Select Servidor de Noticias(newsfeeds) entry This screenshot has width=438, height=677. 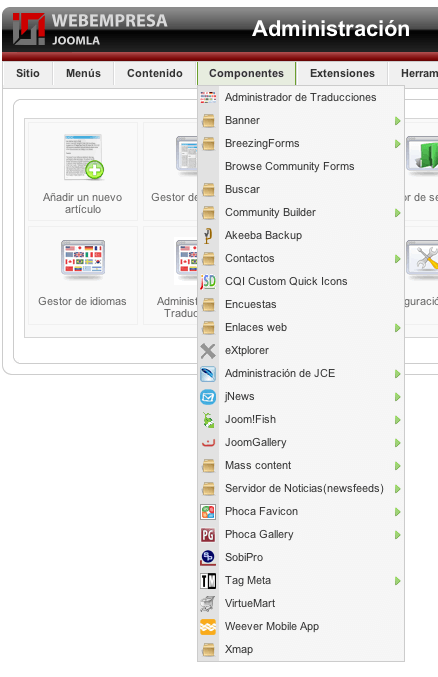coord(301,489)
